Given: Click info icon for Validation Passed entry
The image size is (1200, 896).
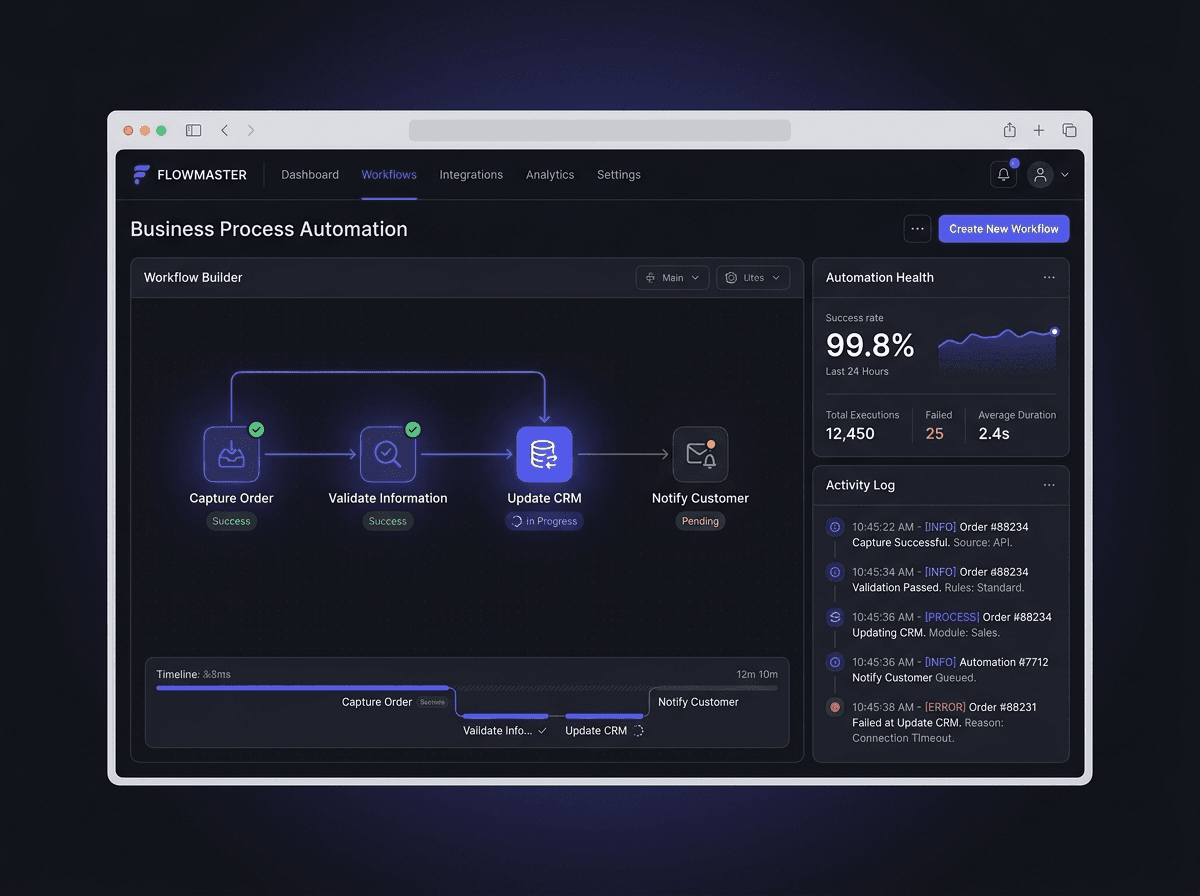Looking at the screenshot, I should (x=835, y=572).
